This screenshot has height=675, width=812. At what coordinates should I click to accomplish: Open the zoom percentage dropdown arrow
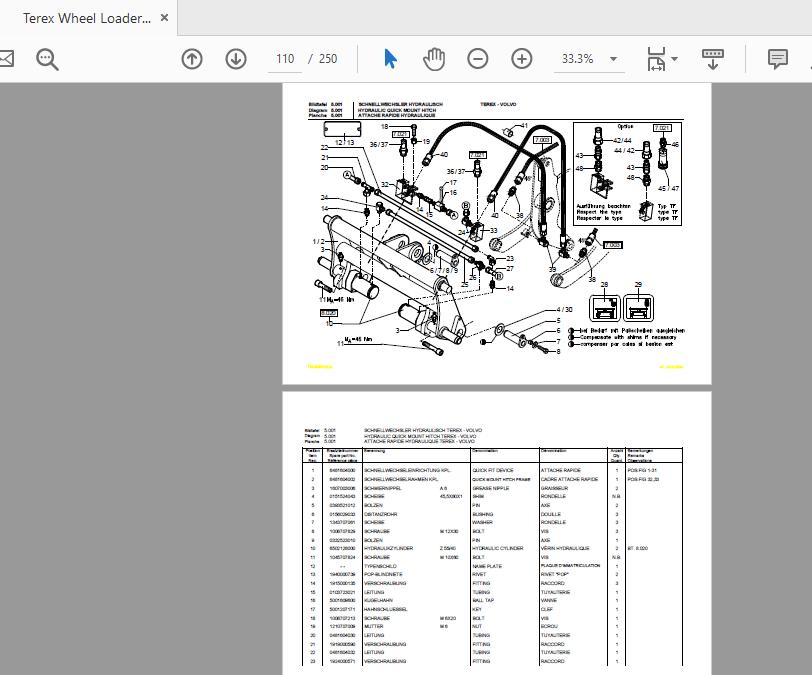[x=613, y=59]
